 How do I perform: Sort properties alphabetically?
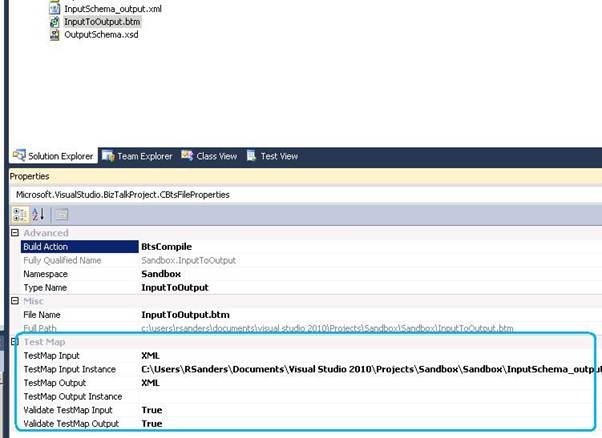(38, 214)
